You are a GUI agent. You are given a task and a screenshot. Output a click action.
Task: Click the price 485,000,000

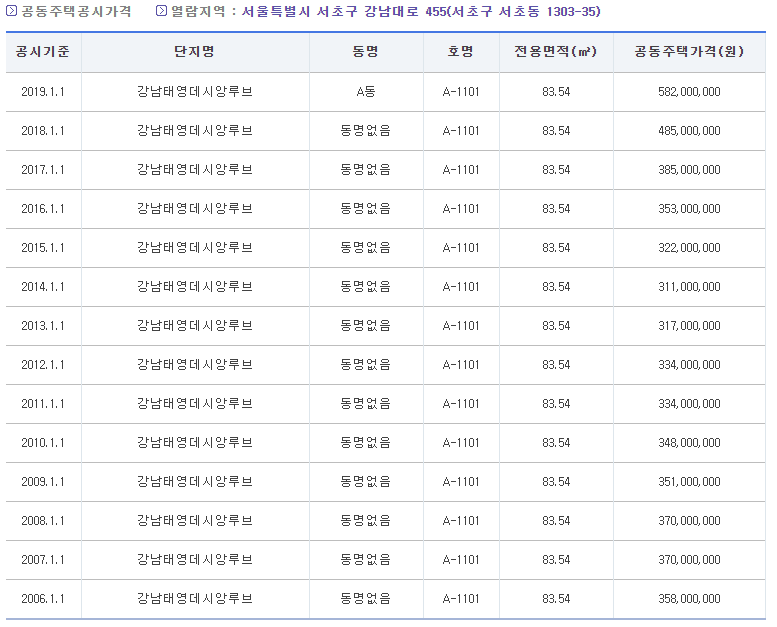(x=689, y=131)
